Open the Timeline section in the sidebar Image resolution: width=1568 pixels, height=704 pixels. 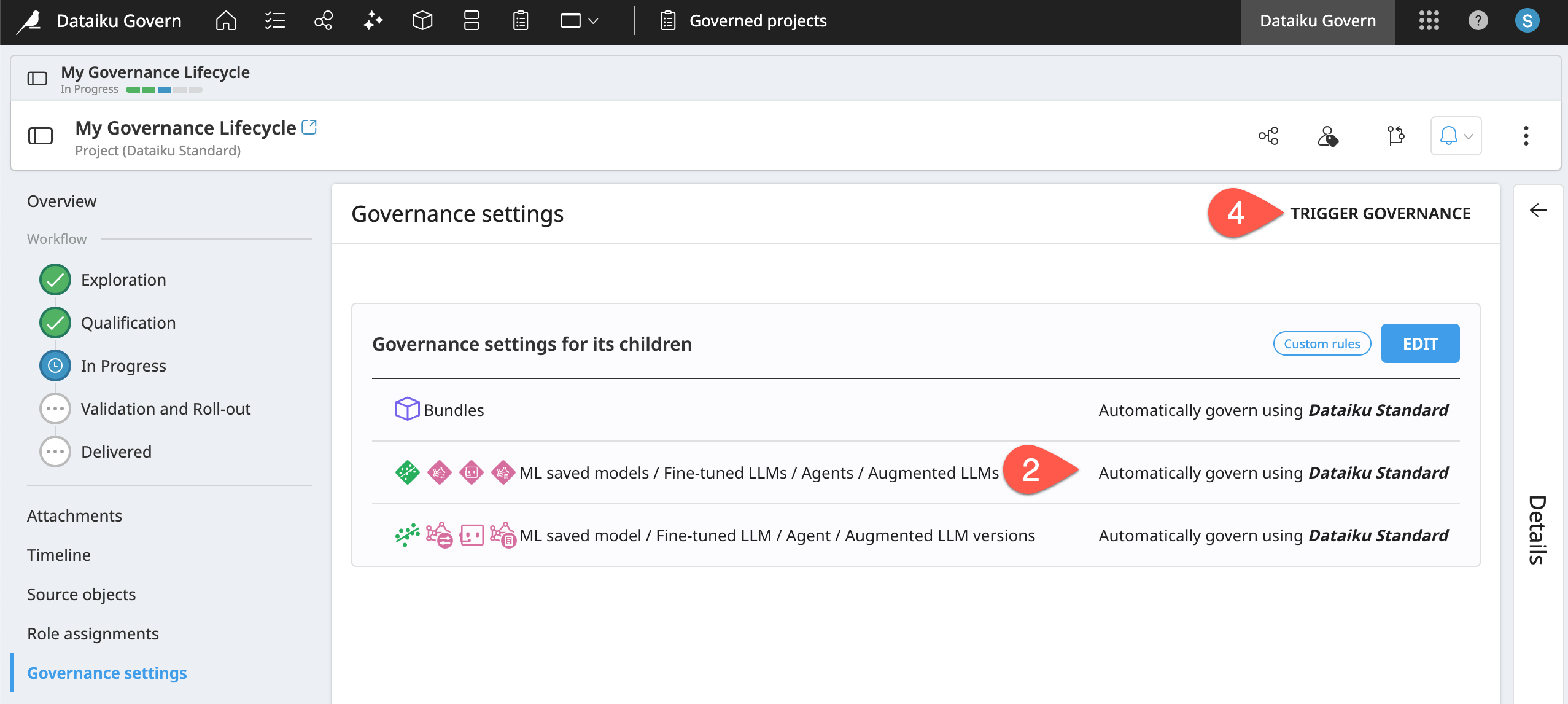point(58,554)
